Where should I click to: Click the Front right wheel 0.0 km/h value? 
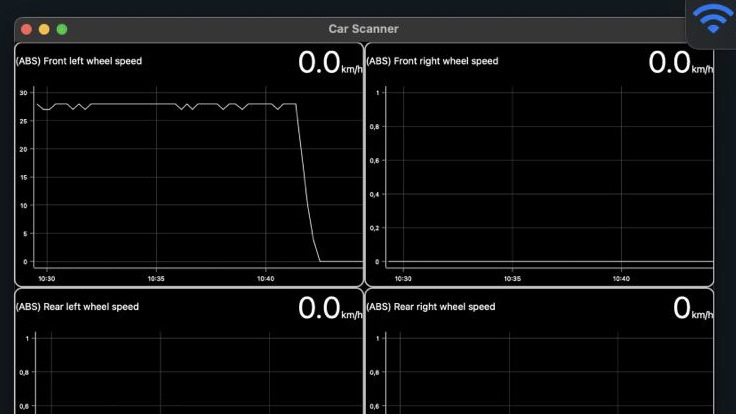coord(680,63)
